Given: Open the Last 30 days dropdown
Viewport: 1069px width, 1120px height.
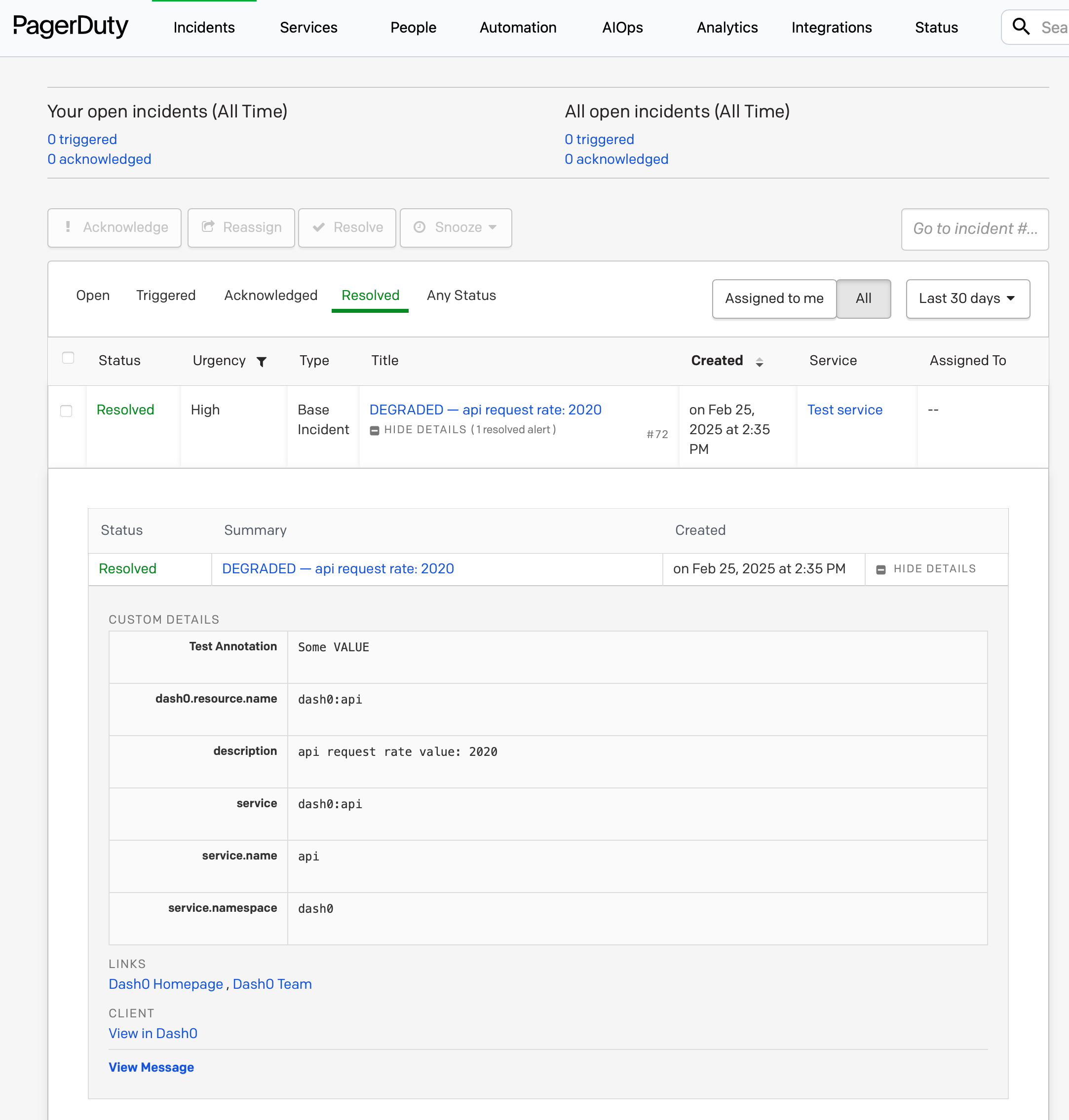Looking at the screenshot, I should pos(967,298).
